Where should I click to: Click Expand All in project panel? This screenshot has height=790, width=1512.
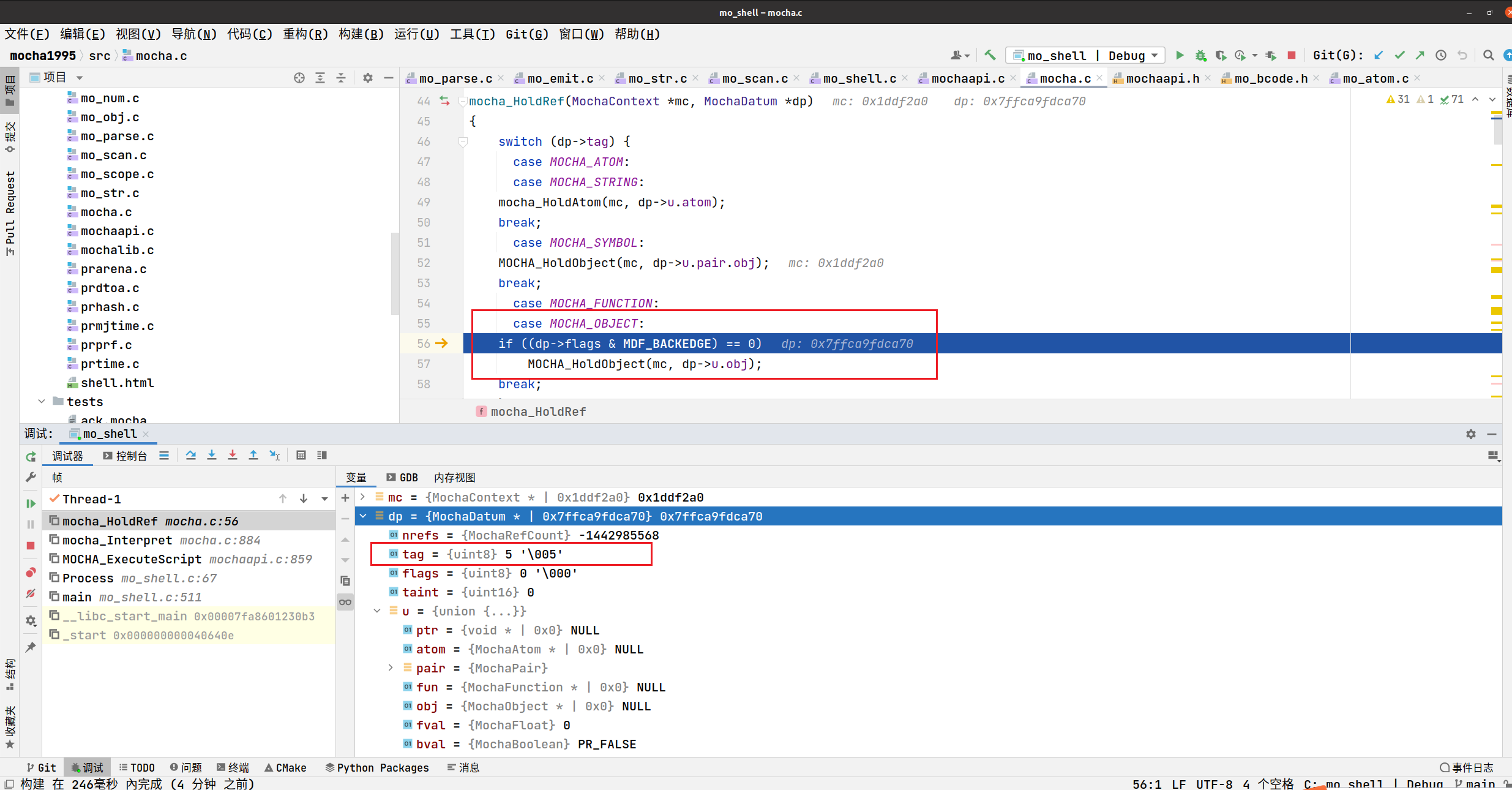(320, 78)
